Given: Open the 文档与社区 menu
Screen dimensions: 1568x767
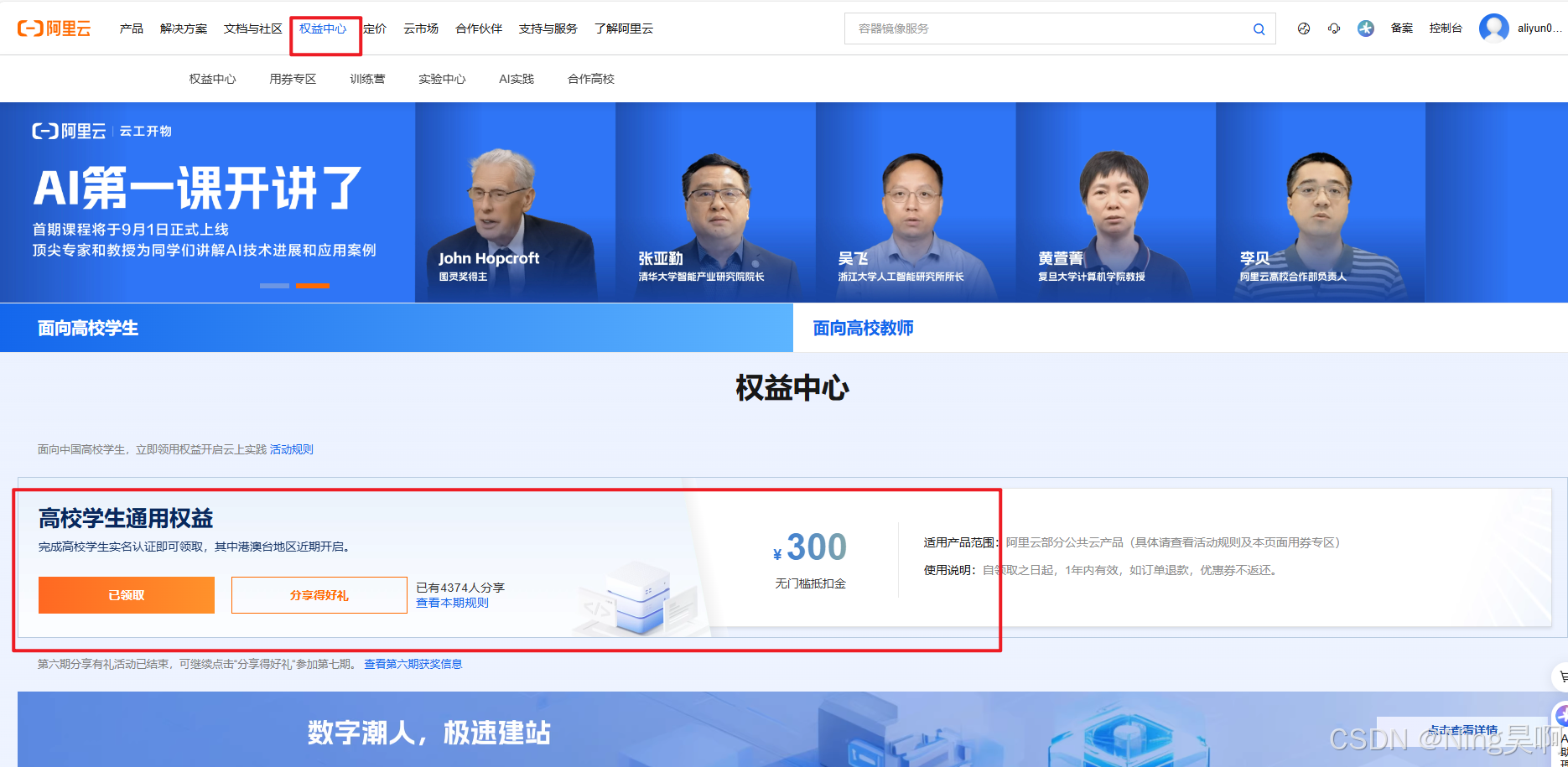Looking at the screenshot, I should tap(253, 29).
